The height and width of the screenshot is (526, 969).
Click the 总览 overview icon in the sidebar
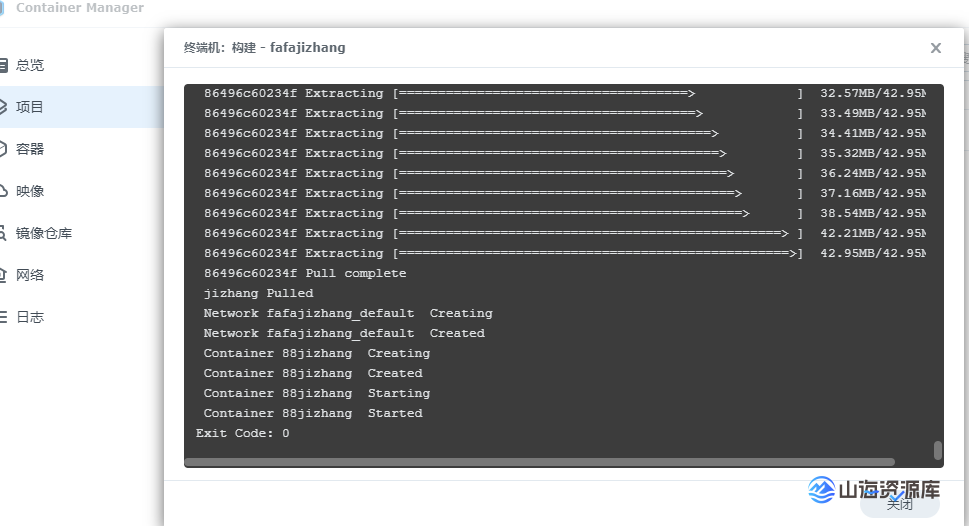point(4,65)
